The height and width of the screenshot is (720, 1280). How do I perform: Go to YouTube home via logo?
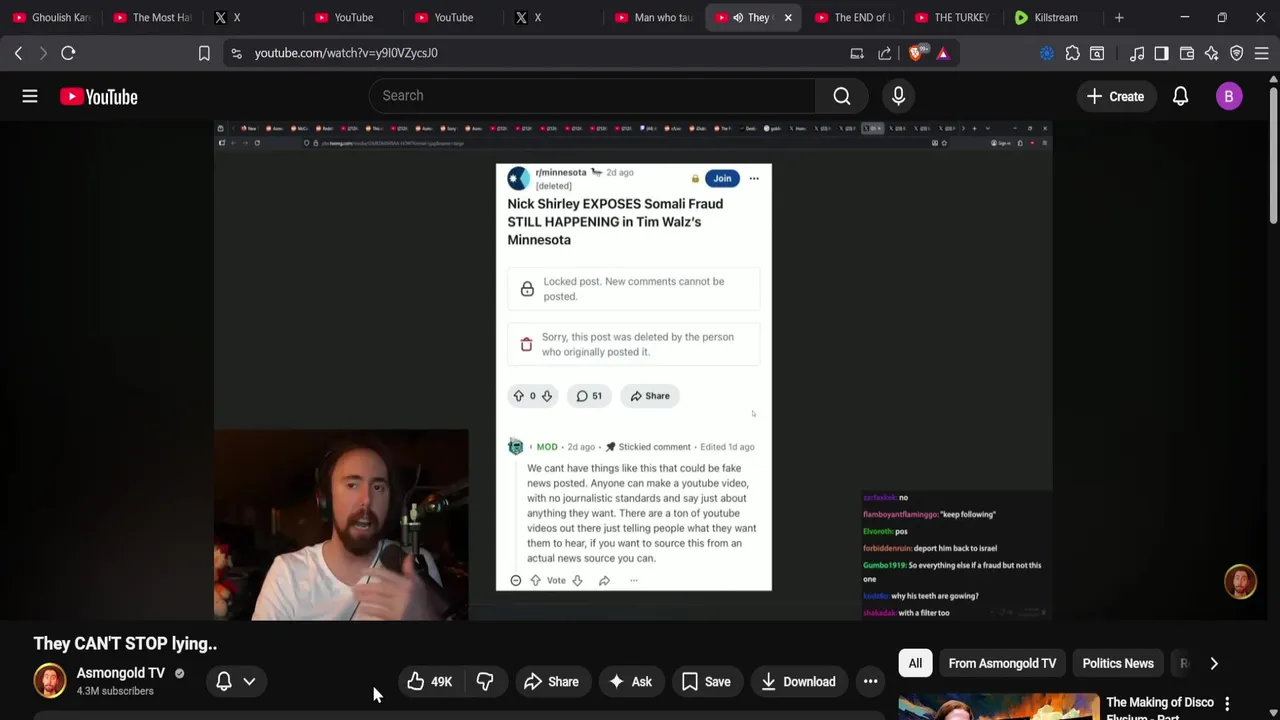click(x=98, y=96)
